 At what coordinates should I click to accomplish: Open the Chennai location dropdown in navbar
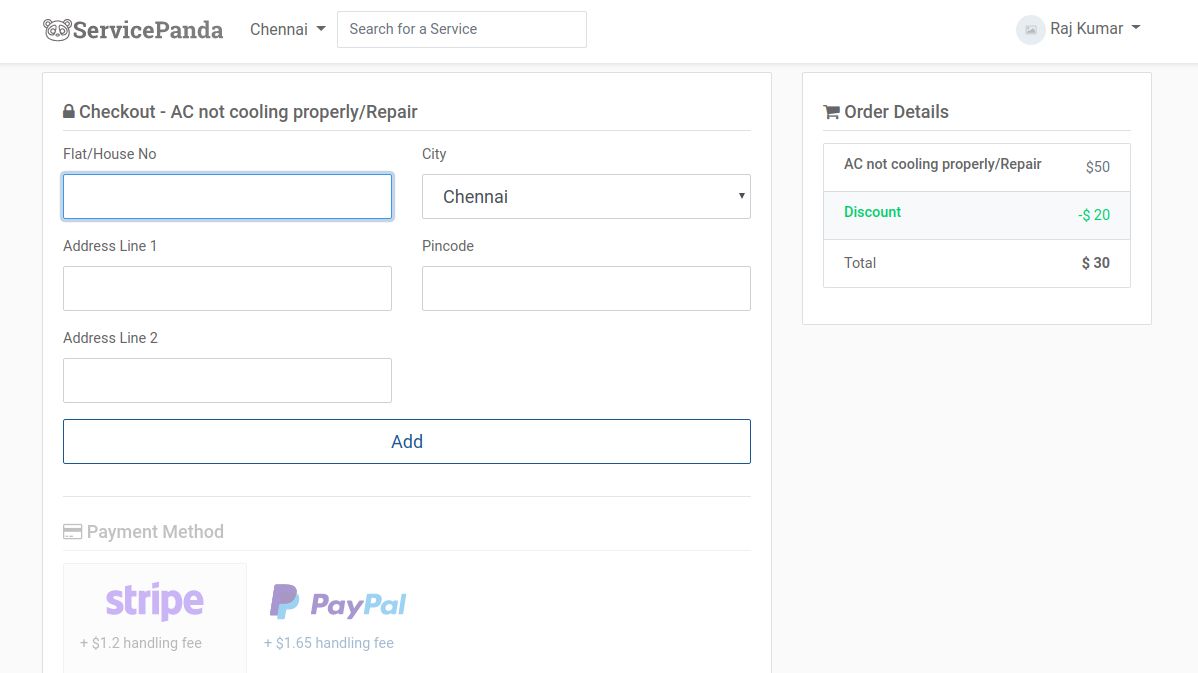(x=288, y=29)
